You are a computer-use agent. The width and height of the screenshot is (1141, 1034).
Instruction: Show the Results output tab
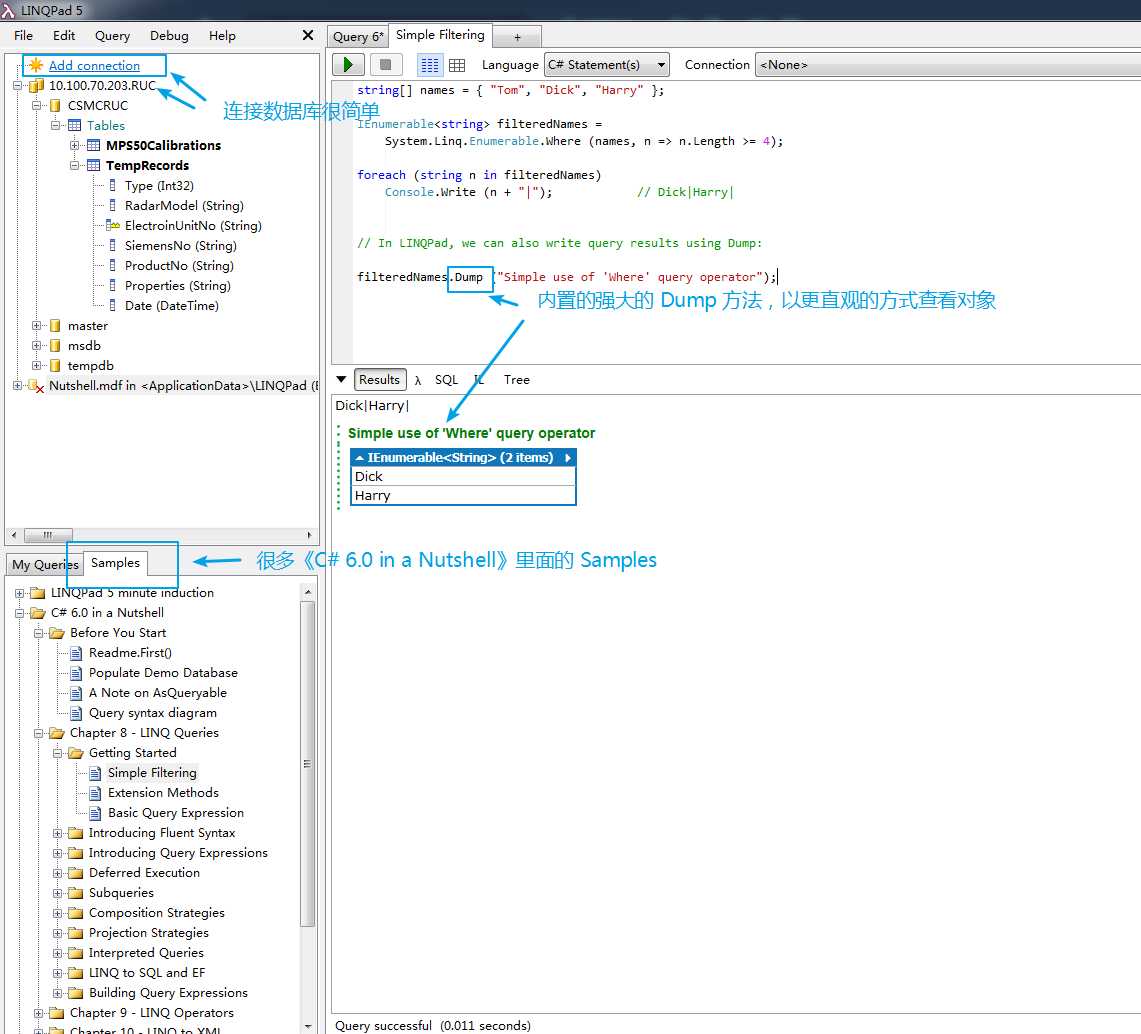click(x=379, y=380)
